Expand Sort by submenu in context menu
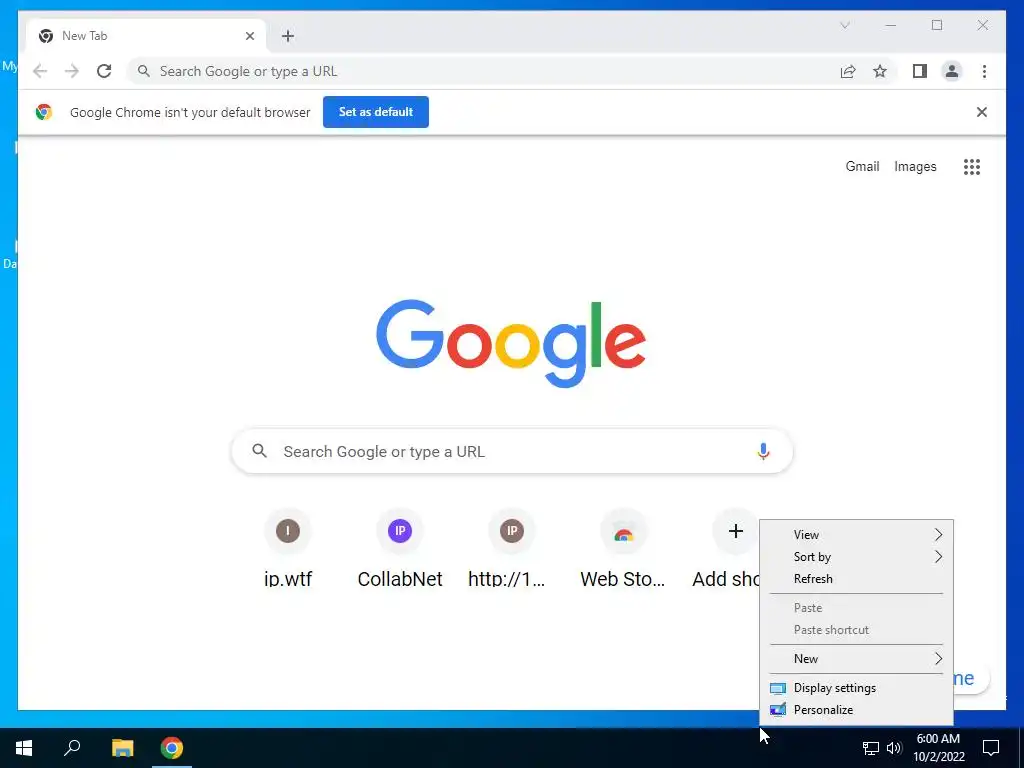The width and height of the screenshot is (1024, 768). point(856,556)
